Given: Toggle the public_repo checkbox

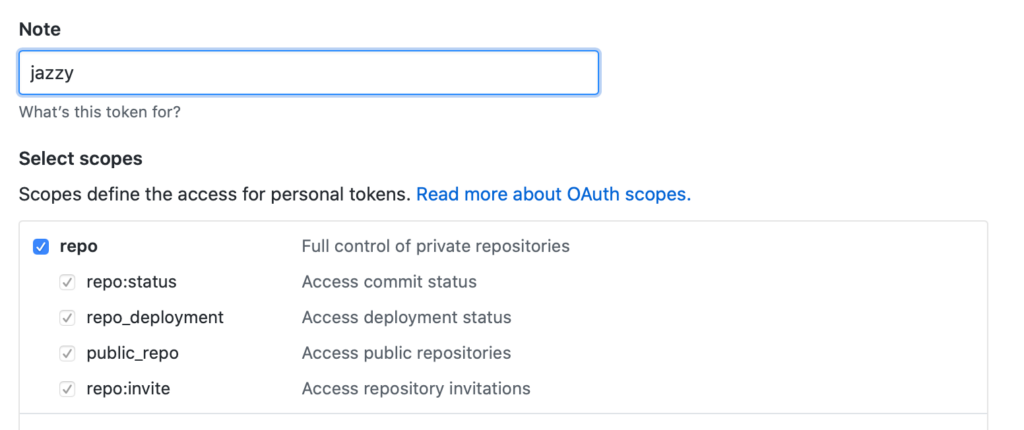Looking at the screenshot, I should [67, 354].
